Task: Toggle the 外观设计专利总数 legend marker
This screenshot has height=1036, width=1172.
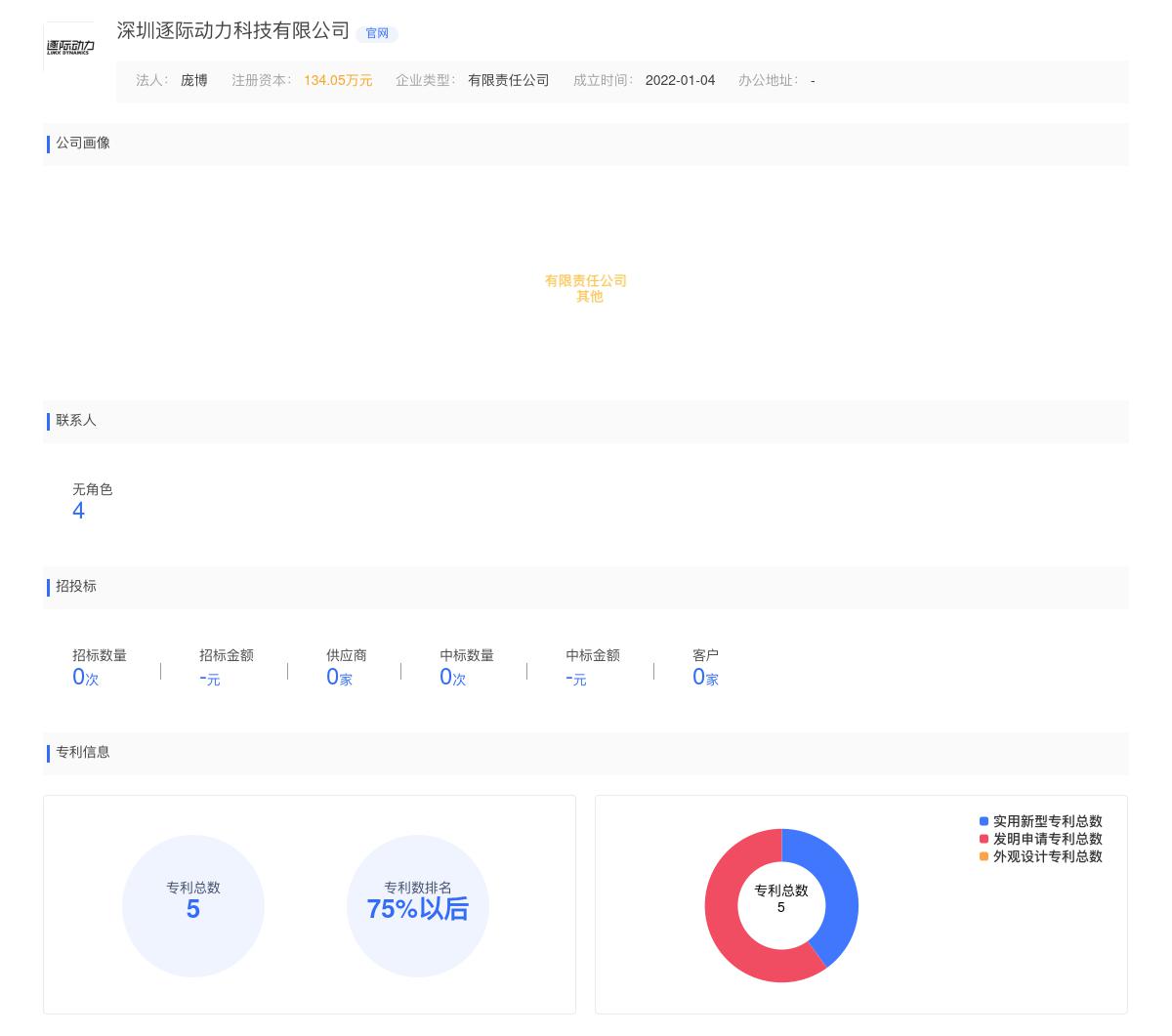Action: coord(984,856)
